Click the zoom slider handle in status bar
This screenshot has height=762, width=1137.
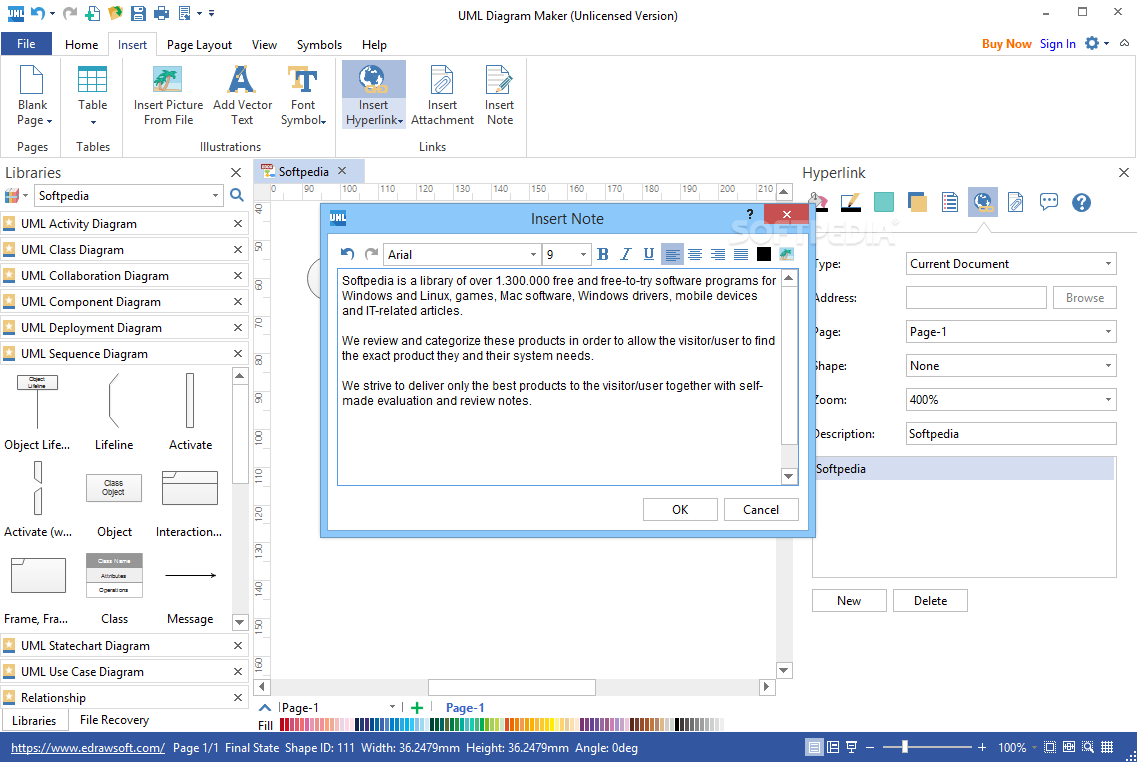click(904, 747)
